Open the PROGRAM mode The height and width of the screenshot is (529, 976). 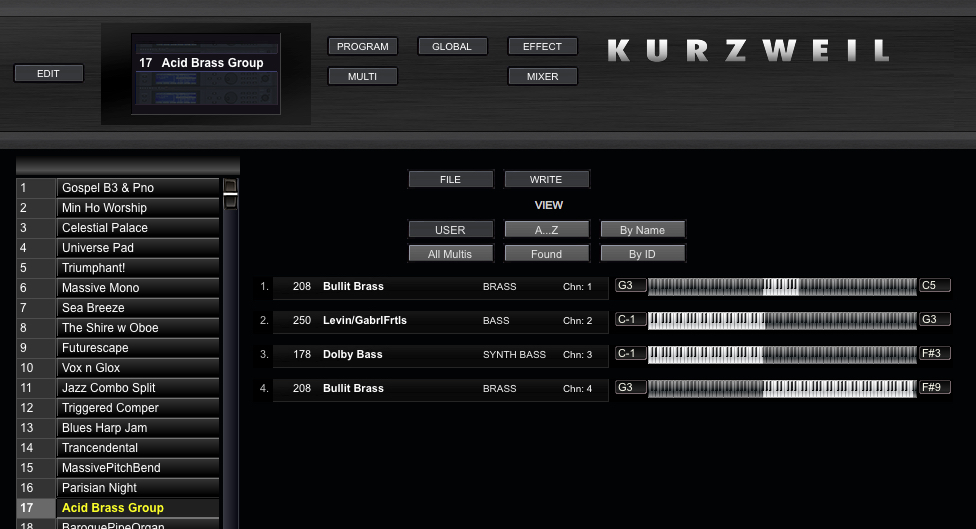pyautogui.click(x=362, y=47)
